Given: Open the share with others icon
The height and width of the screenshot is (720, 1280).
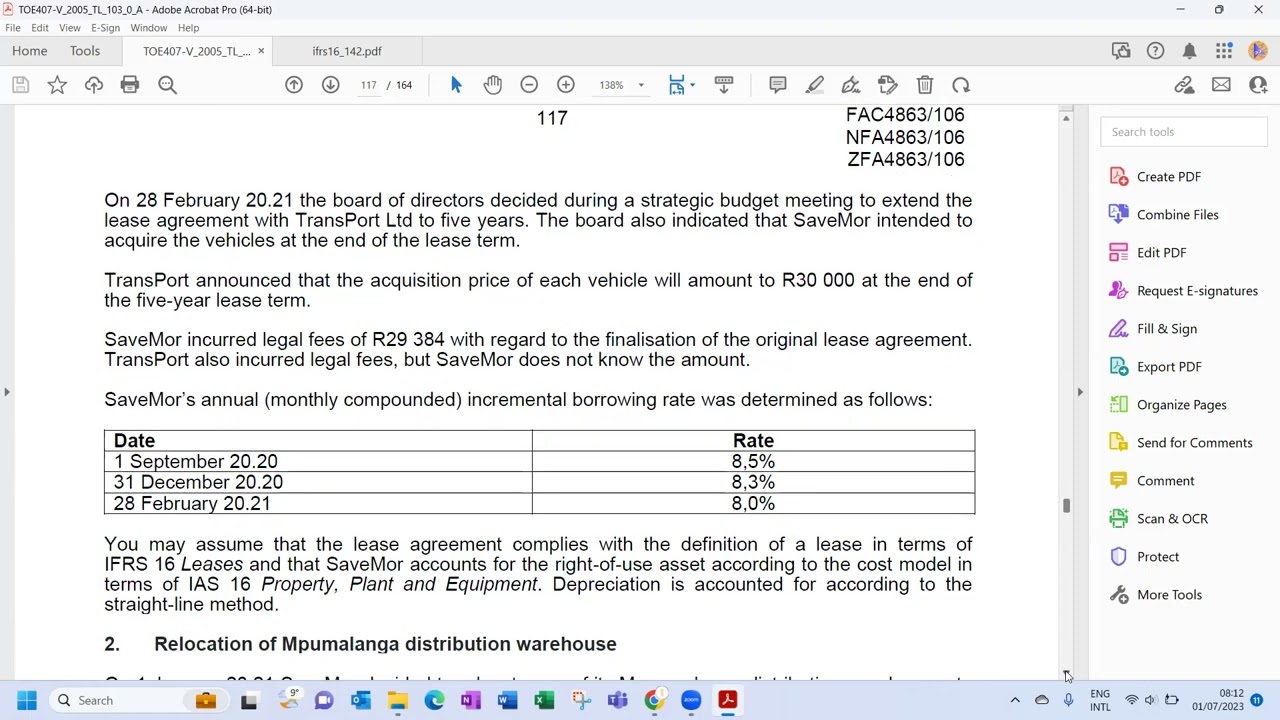Looking at the screenshot, I should 1258,85.
